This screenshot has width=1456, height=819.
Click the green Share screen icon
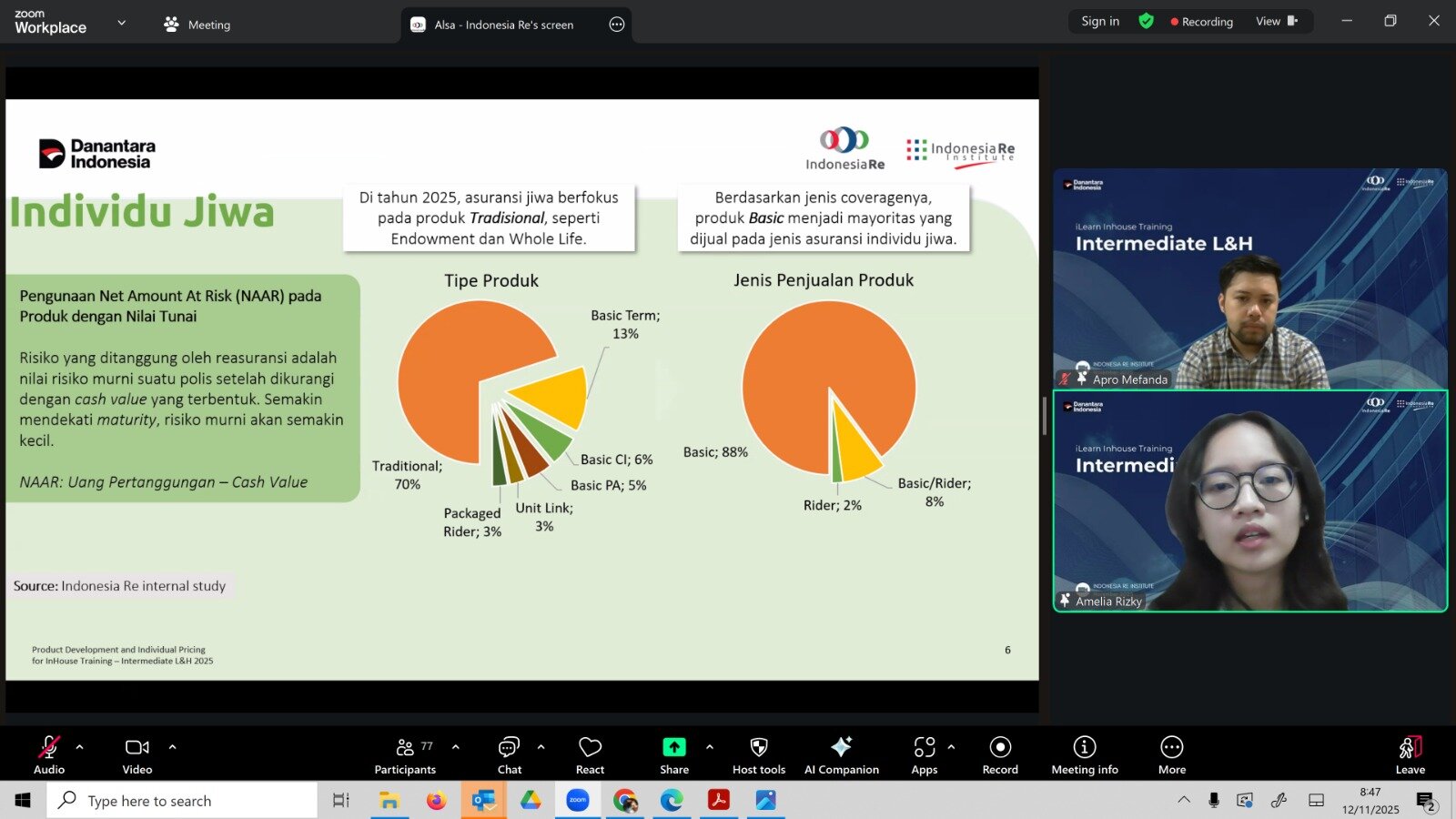tap(673, 747)
